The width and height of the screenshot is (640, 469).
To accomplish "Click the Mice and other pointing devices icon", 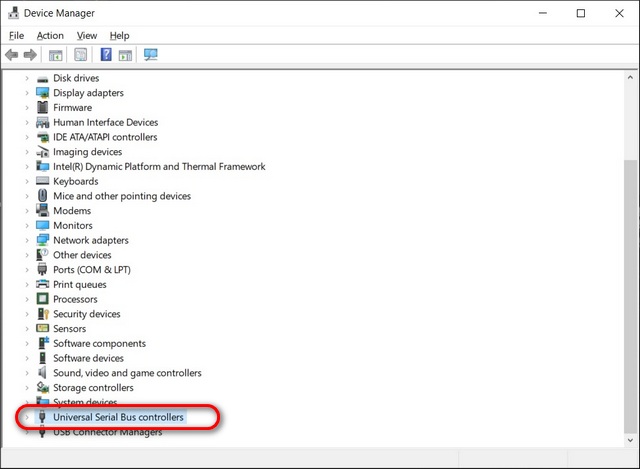I will [42, 196].
